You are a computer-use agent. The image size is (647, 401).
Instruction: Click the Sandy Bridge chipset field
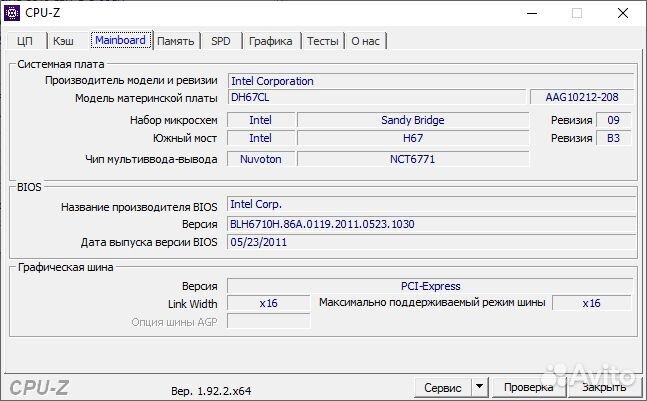point(412,120)
